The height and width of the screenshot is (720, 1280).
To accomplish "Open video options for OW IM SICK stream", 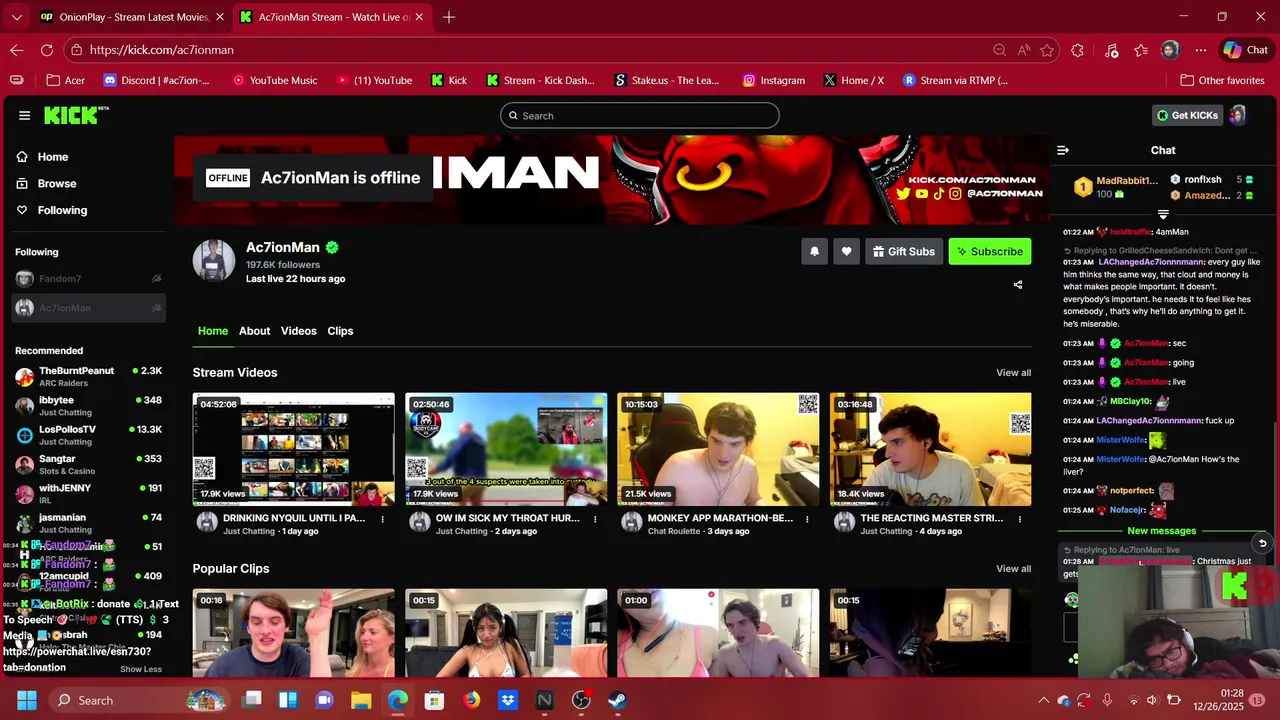I will (x=595, y=519).
